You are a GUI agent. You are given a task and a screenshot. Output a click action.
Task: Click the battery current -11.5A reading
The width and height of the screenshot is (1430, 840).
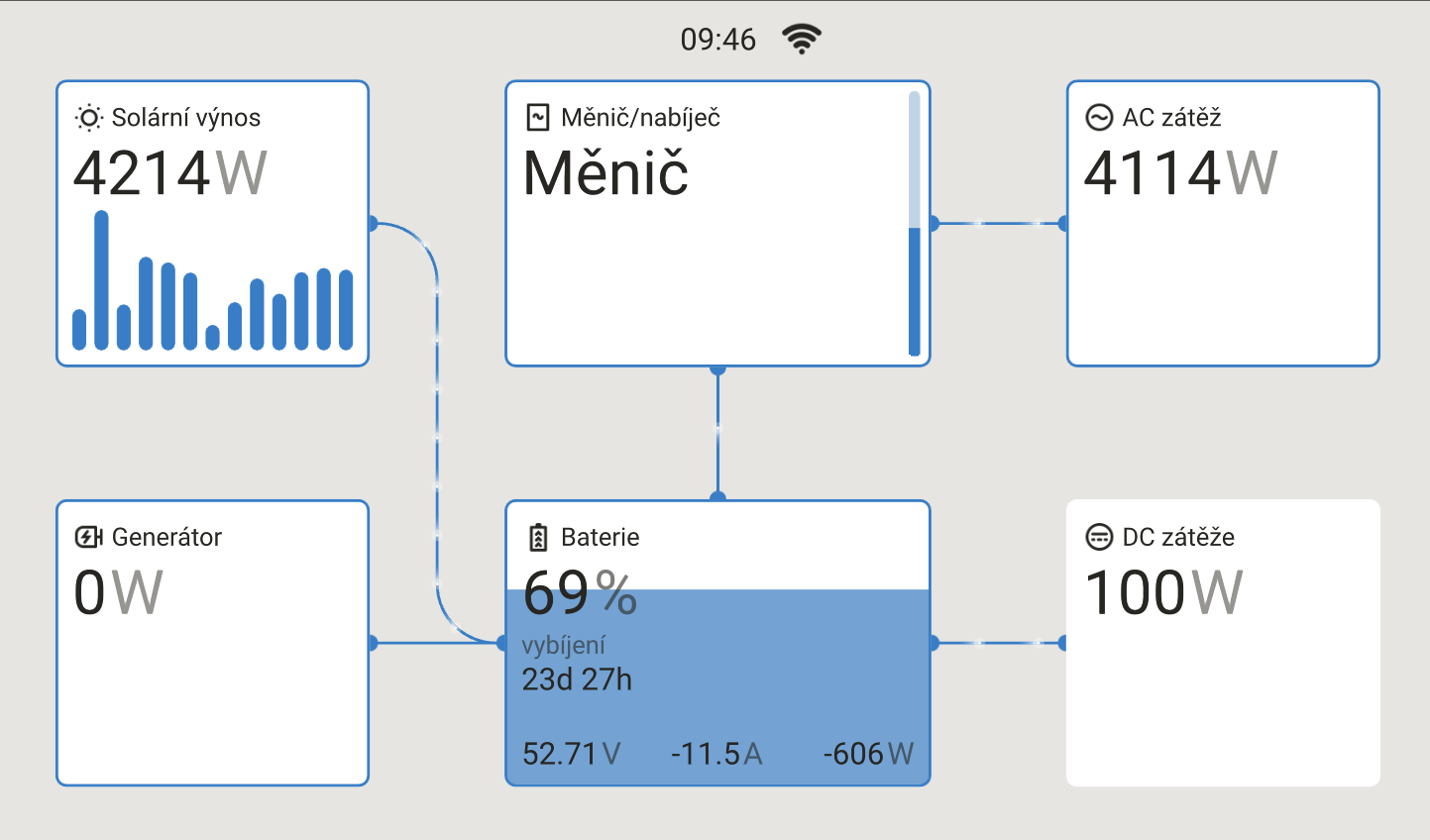click(716, 754)
